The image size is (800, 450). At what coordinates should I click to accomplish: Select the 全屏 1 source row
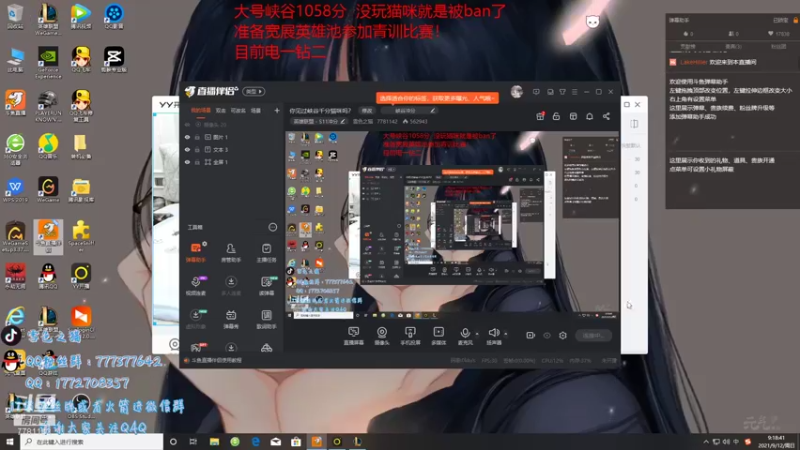[232, 162]
